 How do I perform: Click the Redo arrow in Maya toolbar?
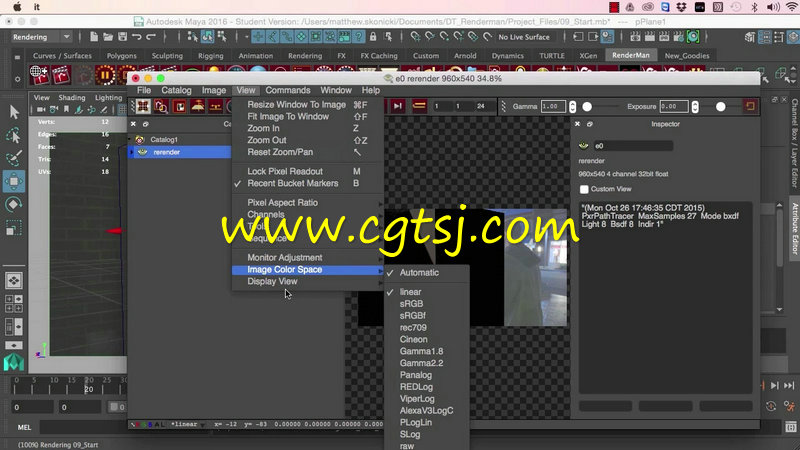151,37
